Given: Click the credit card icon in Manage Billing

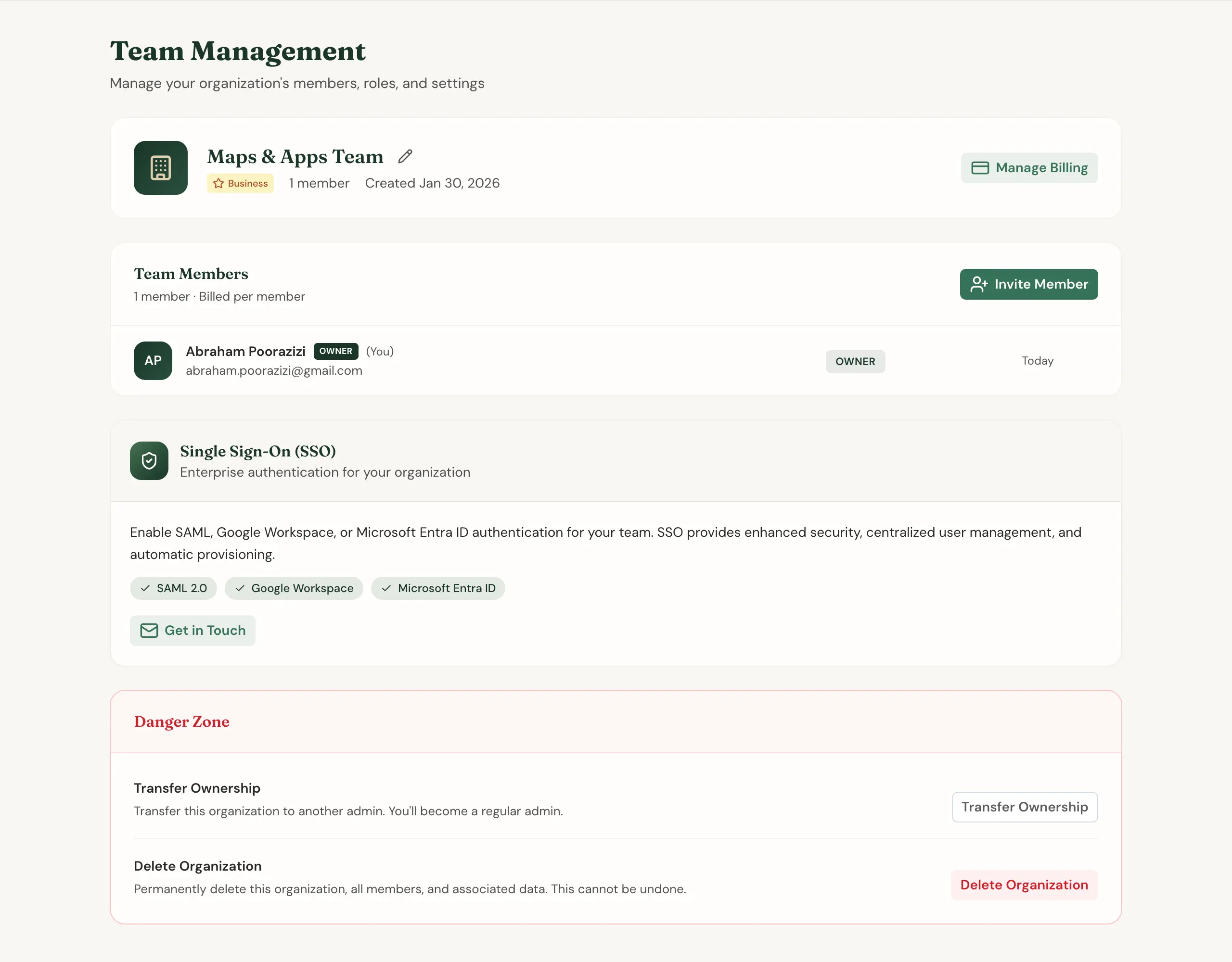Looking at the screenshot, I should pyautogui.click(x=980, y=167).
